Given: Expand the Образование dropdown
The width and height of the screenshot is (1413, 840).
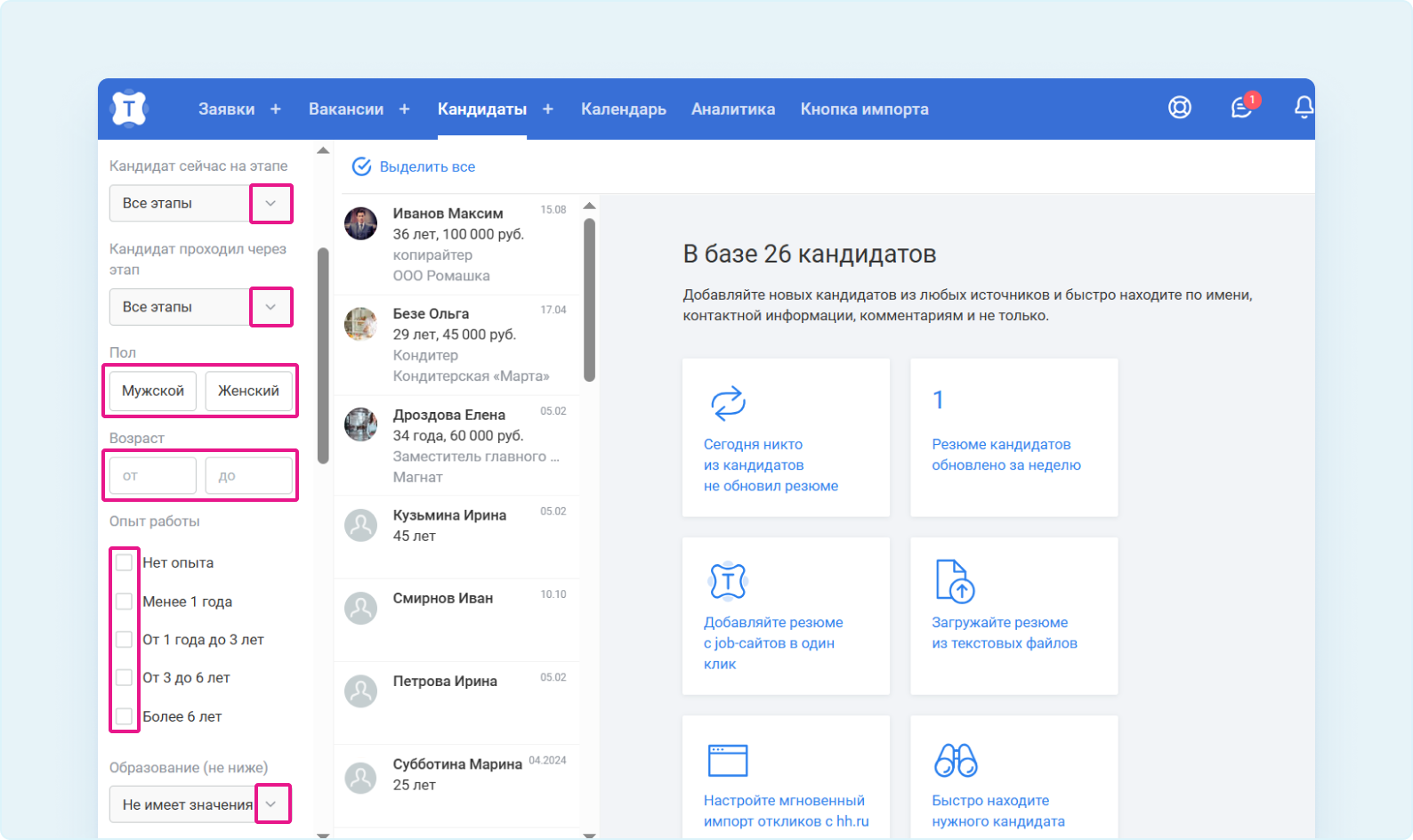Looking at the screenshot, I should click(272, 804).
